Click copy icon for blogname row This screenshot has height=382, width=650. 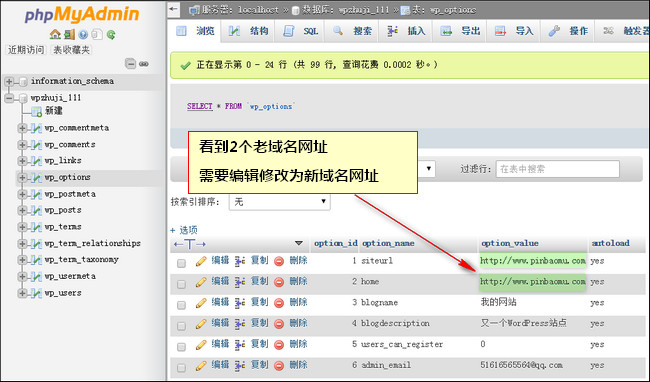pyautogui.click(x=240, y=303)
